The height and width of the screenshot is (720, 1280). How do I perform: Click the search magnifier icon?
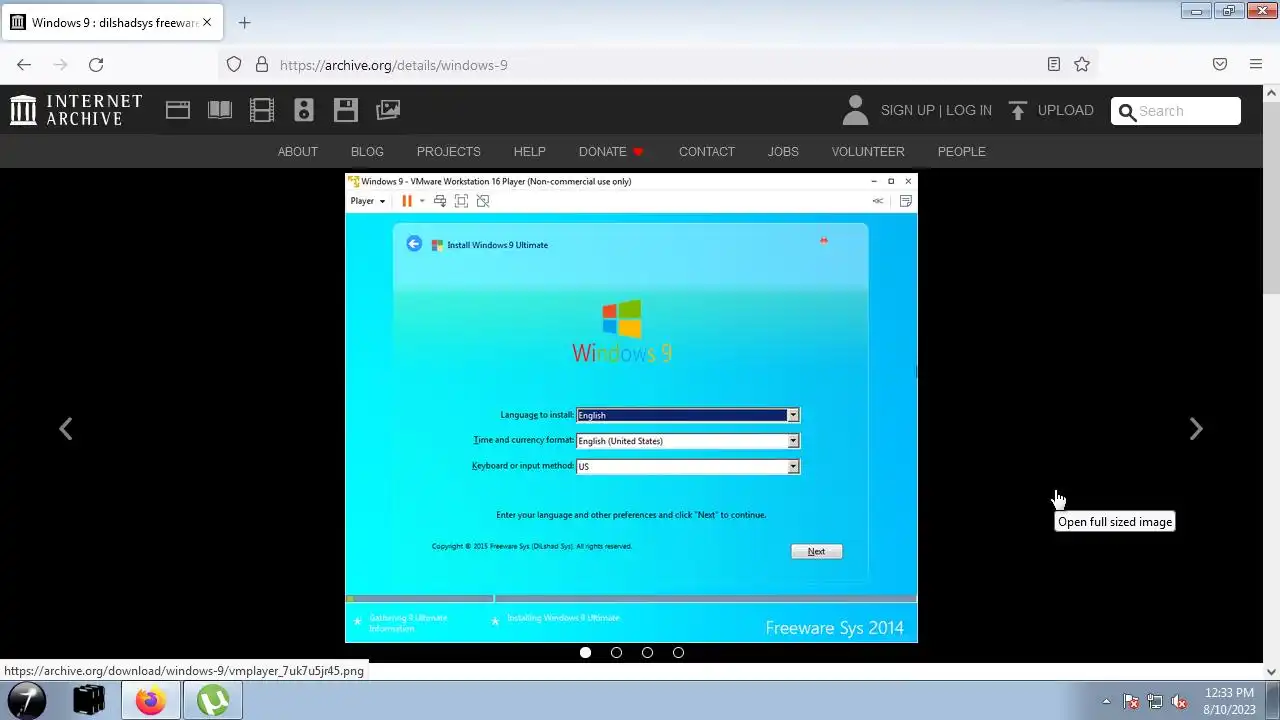point(1127,111)
